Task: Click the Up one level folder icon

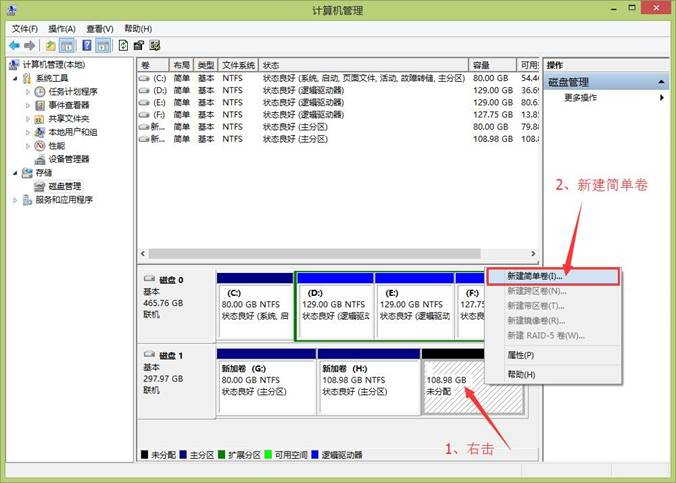Action: click(51, 45)
